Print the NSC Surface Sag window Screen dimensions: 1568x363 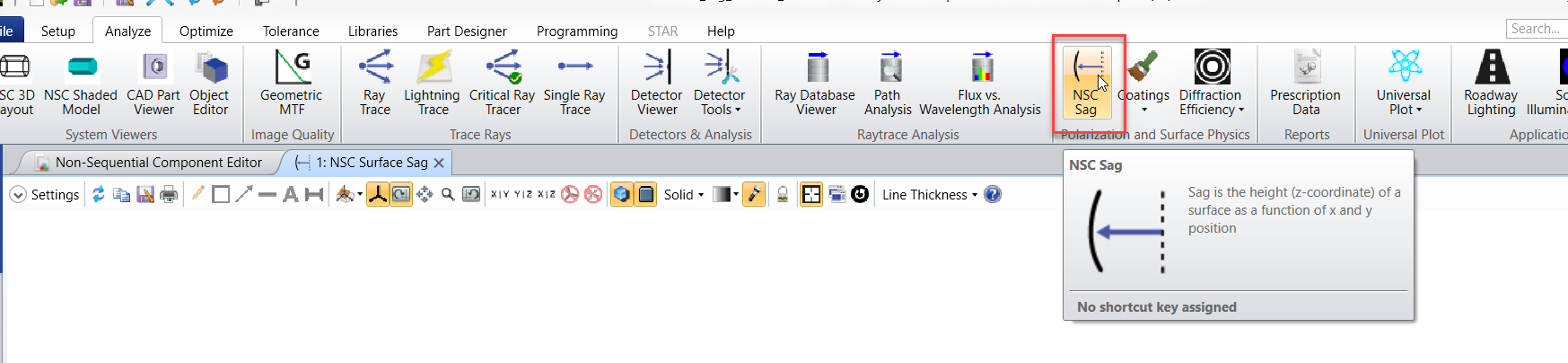tap(169, 194)
